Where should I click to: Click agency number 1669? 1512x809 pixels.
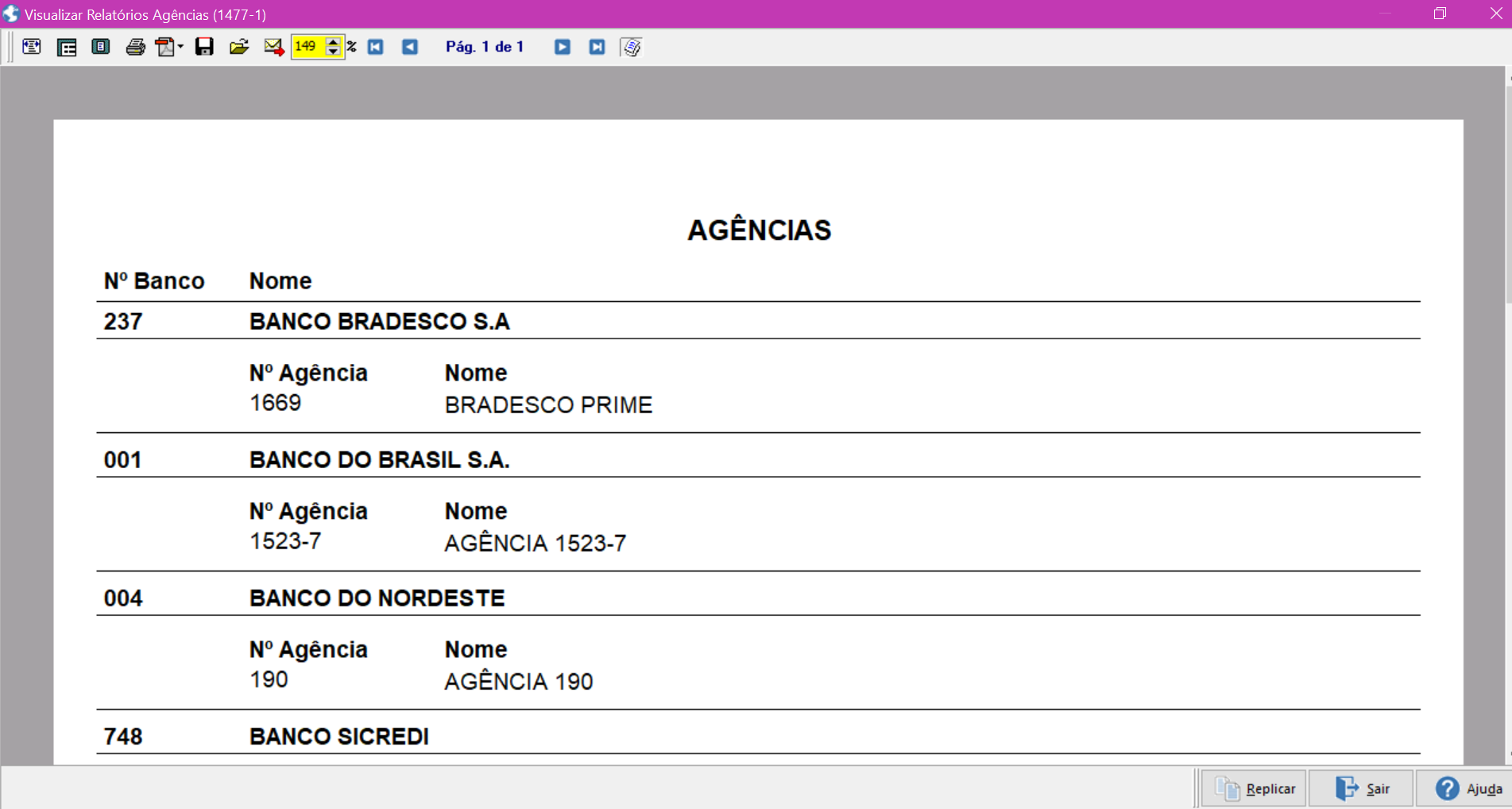pos(276,403)
